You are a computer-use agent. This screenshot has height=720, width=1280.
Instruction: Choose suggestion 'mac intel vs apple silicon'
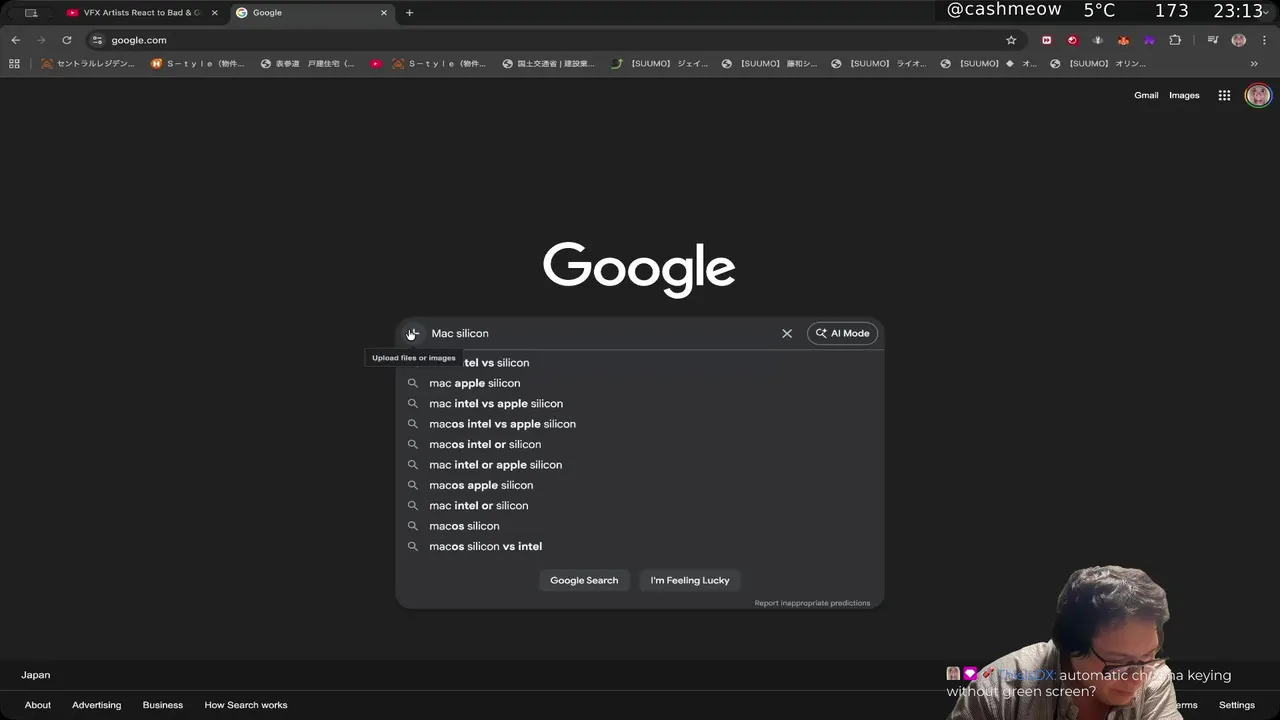coord(640,403)
